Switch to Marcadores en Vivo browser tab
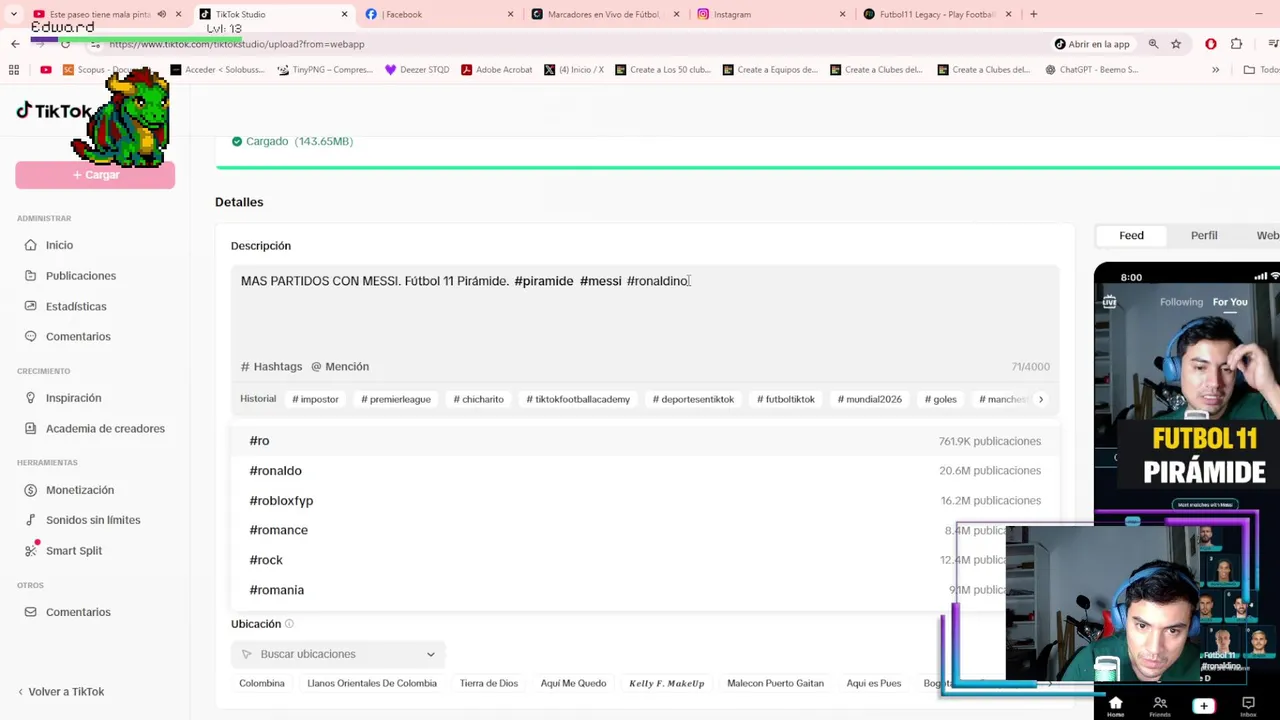Screen dimensions: 1280x720 click(x=602, y=14)
